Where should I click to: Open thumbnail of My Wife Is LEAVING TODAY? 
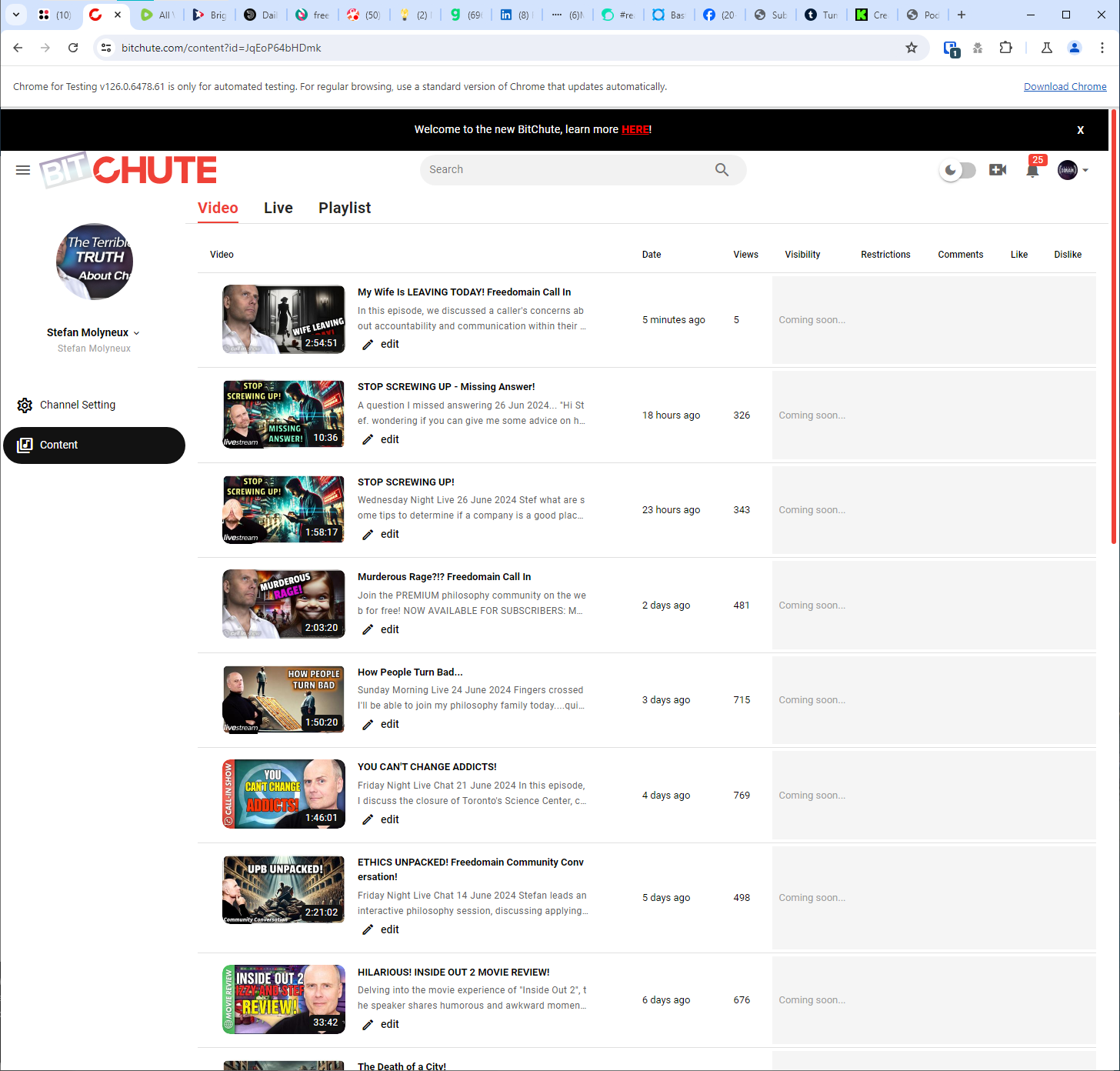pyautogui.click(x=284, y=319)
